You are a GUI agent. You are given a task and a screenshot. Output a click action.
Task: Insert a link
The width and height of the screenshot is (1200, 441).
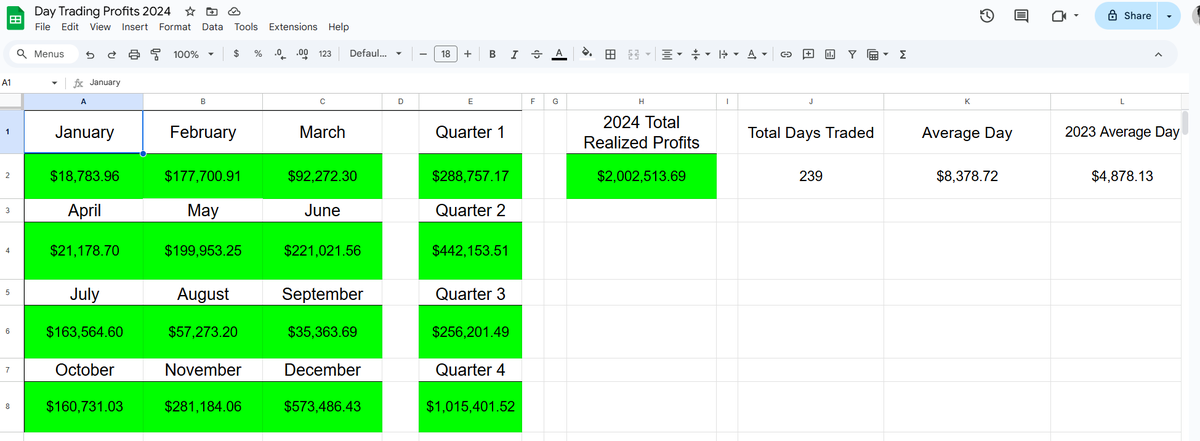click(786, 54)
